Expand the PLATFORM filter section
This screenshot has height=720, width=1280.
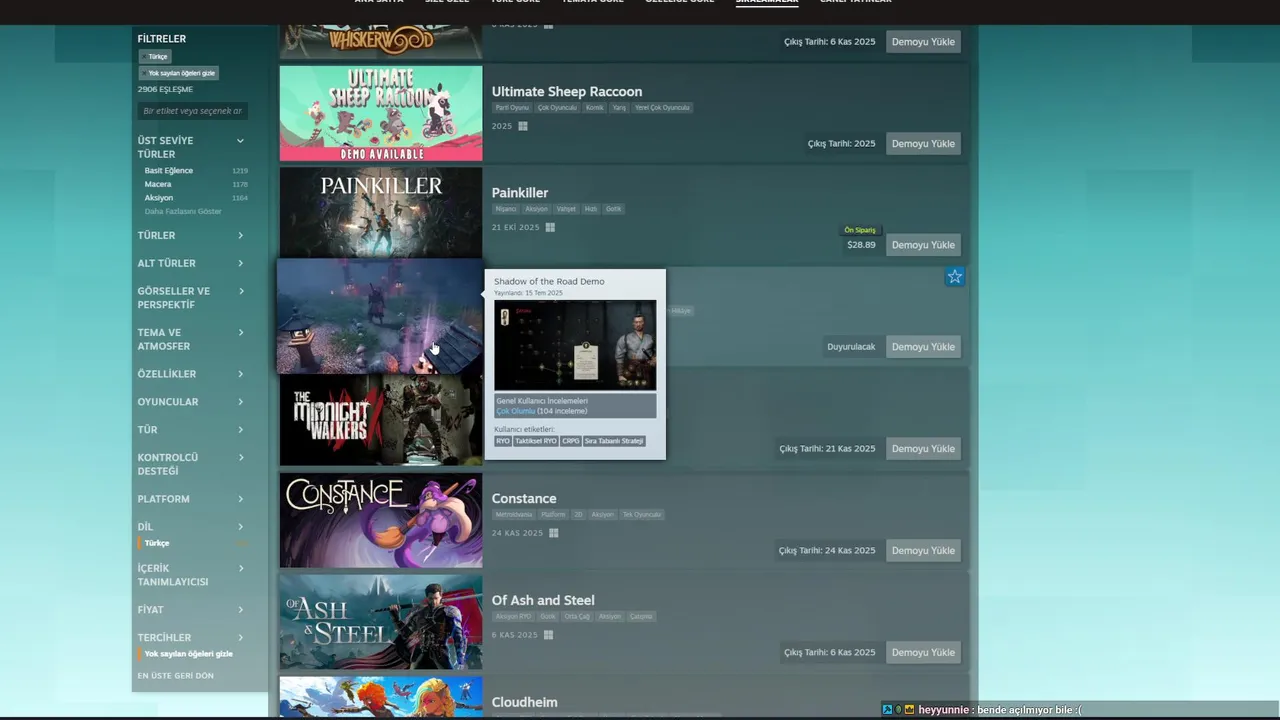click(191, 499)
